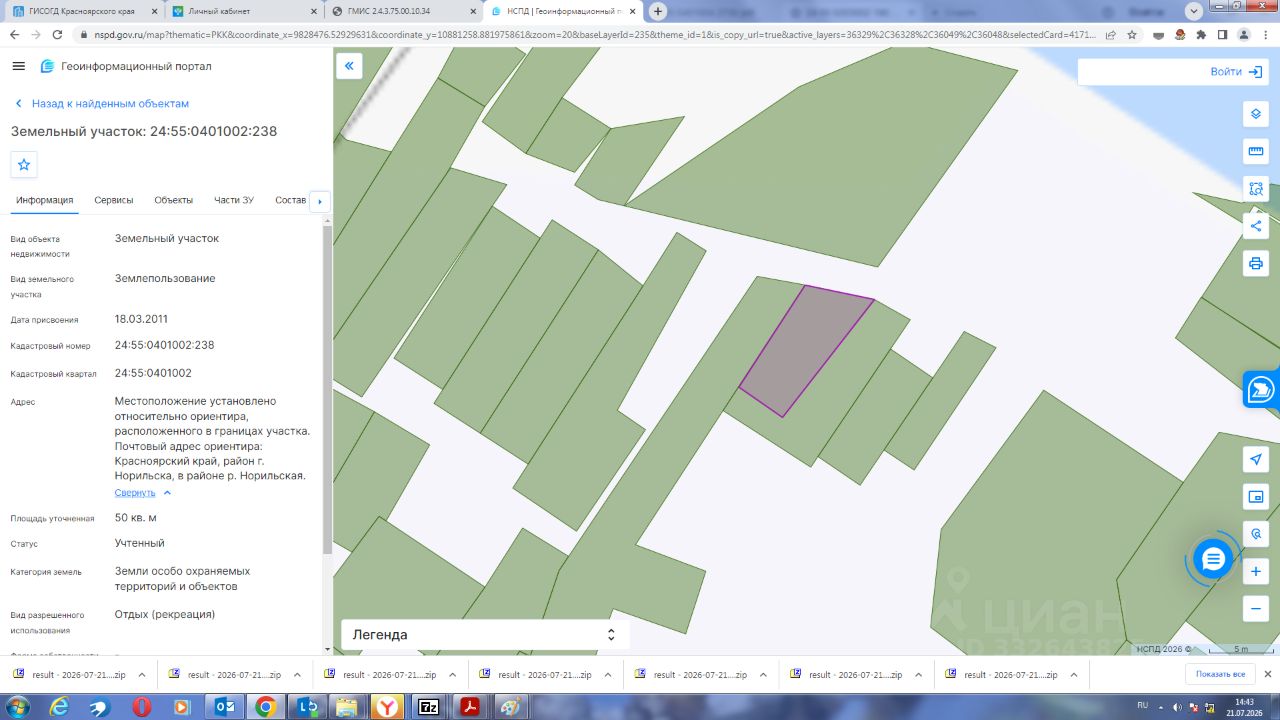This screenshot has width=1280, height=720.
Task: Click the Геоинформационный портал logo
Action: pos(126,66)
